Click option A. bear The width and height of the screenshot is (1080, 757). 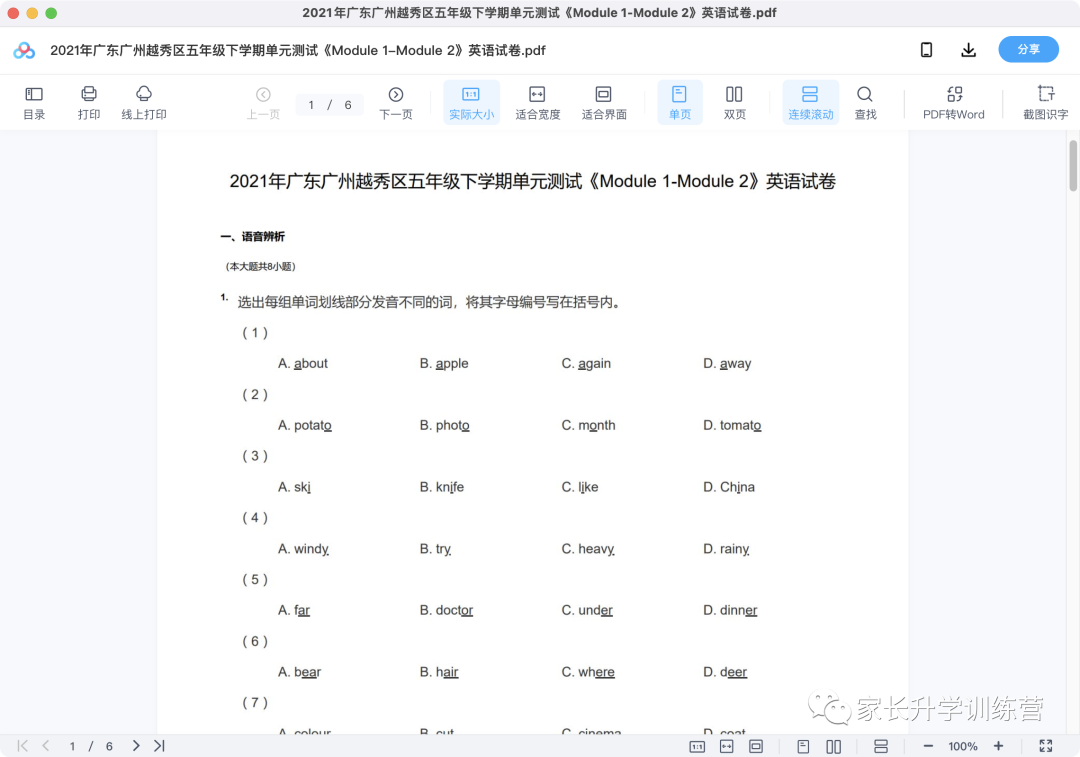coord(300,672)
